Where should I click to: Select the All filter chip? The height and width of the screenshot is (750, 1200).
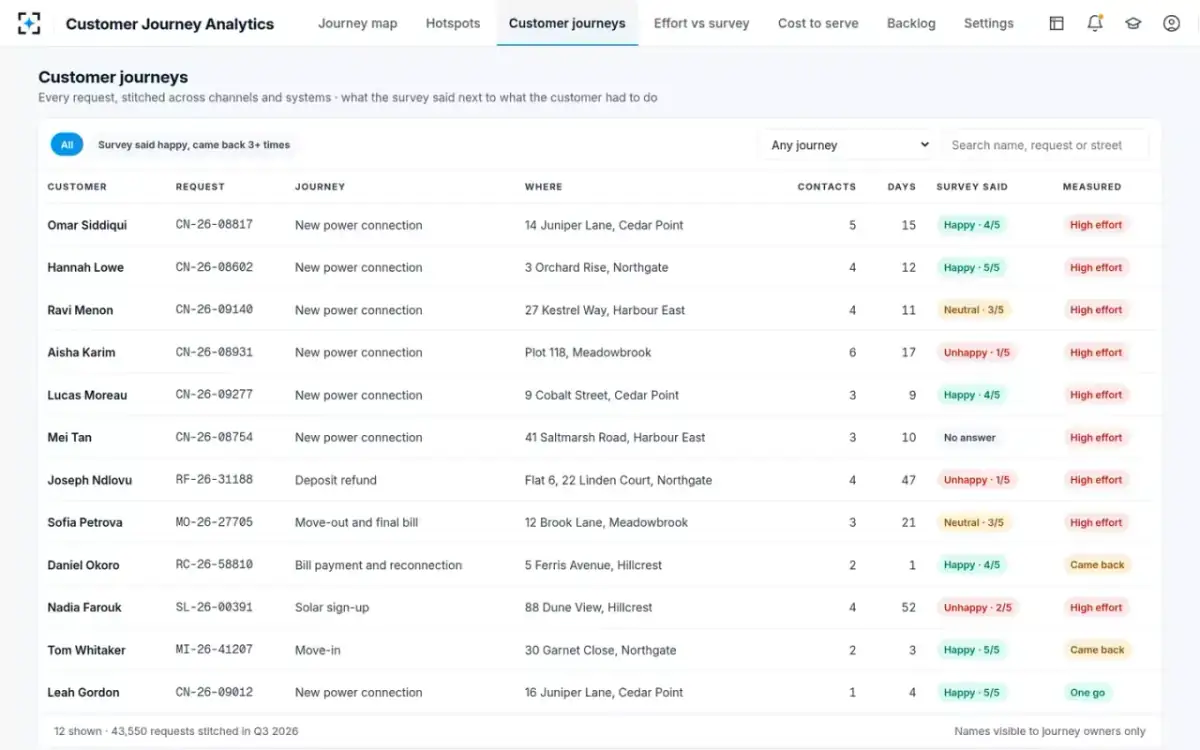click(67, 145)
